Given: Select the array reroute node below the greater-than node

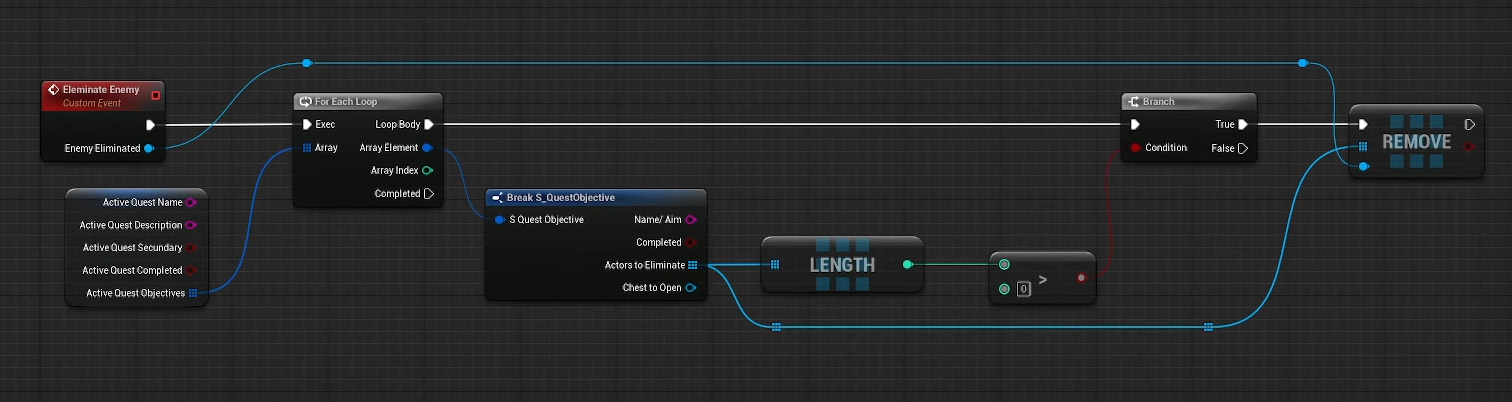Looking at the screenshot, I should tap(1209, 326).
